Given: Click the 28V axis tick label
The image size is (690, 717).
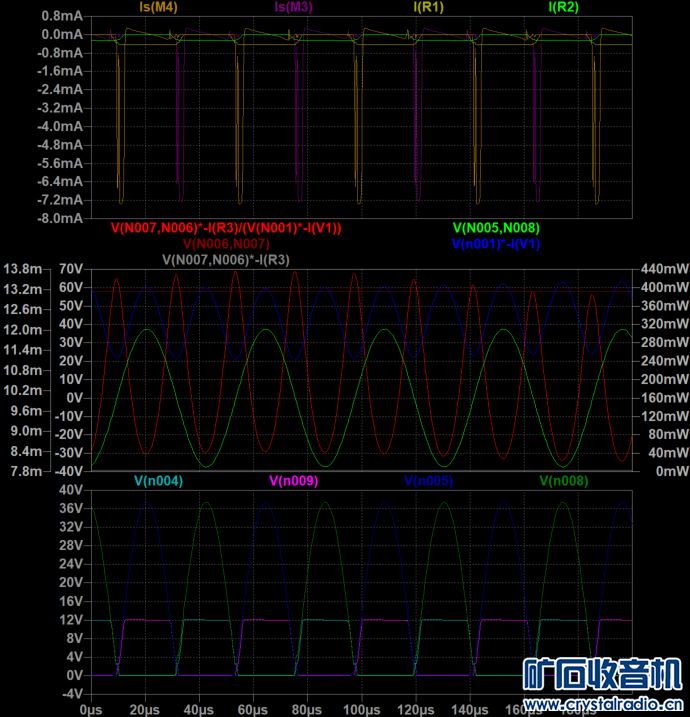Looking at the screenshot, I should pyautogui.click(x=71, y=546).
